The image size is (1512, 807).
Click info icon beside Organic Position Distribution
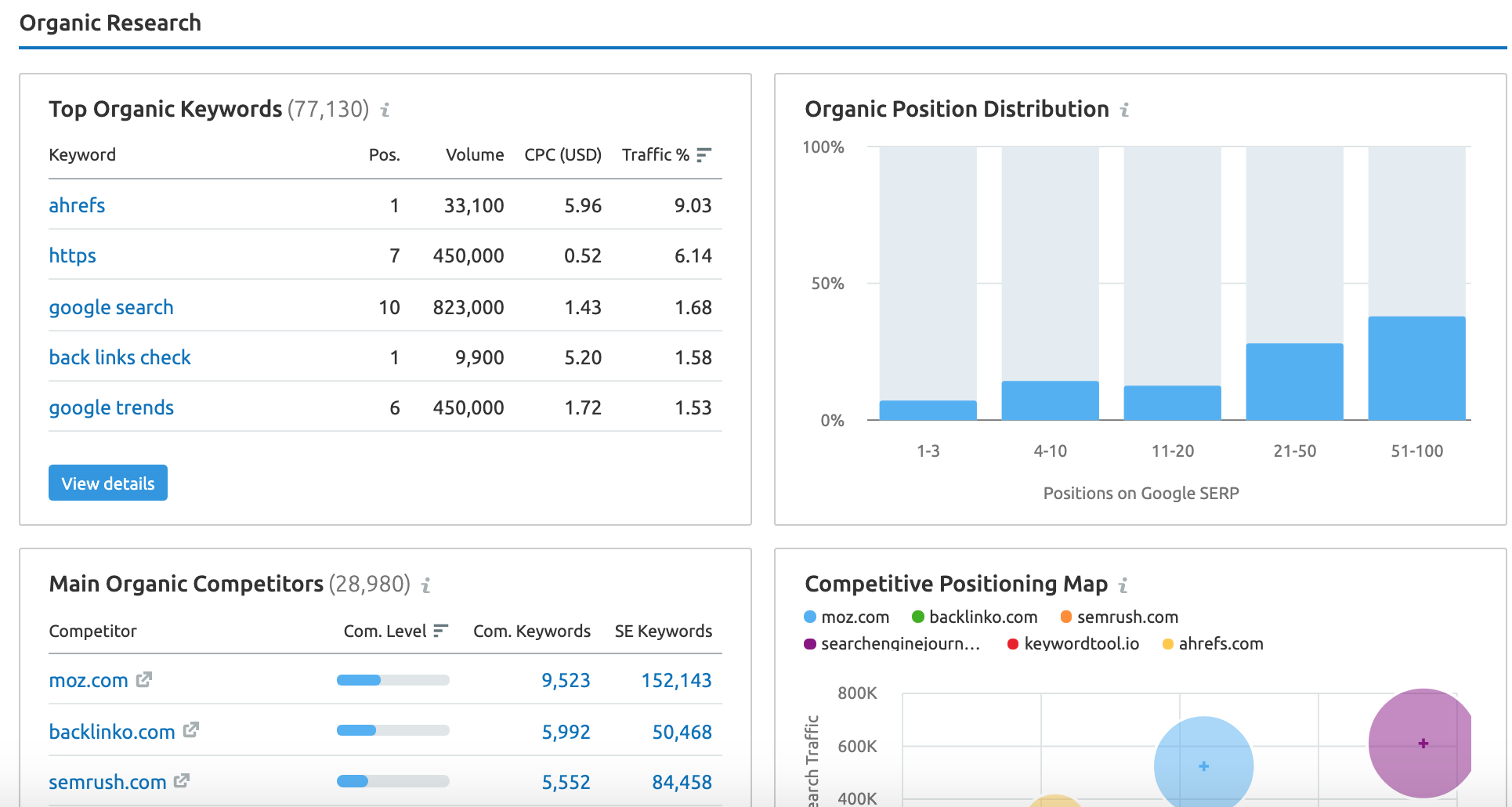[1124, 110]
